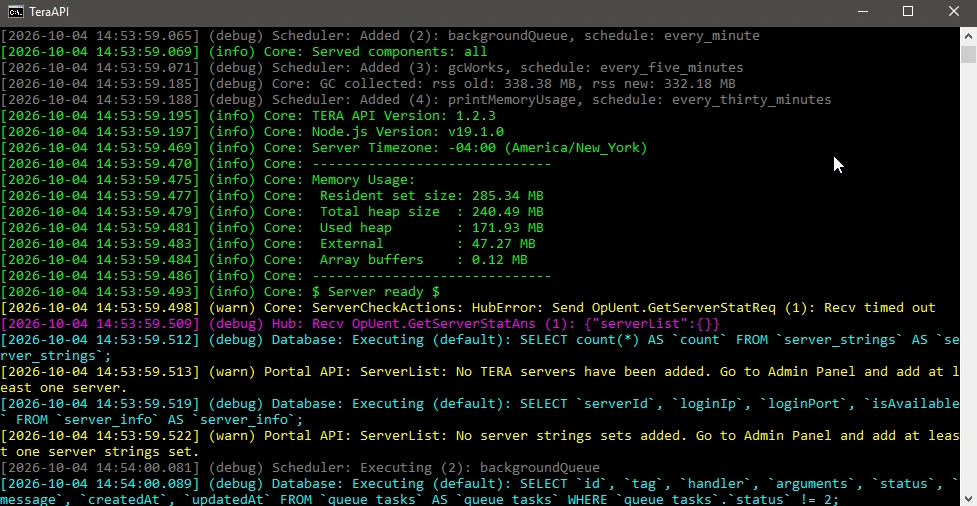This screenshot has width=977, height=506.
Task: Click 'Scheduler: Executing (2): backgroundQueue' line
Action: click(300, 467)
